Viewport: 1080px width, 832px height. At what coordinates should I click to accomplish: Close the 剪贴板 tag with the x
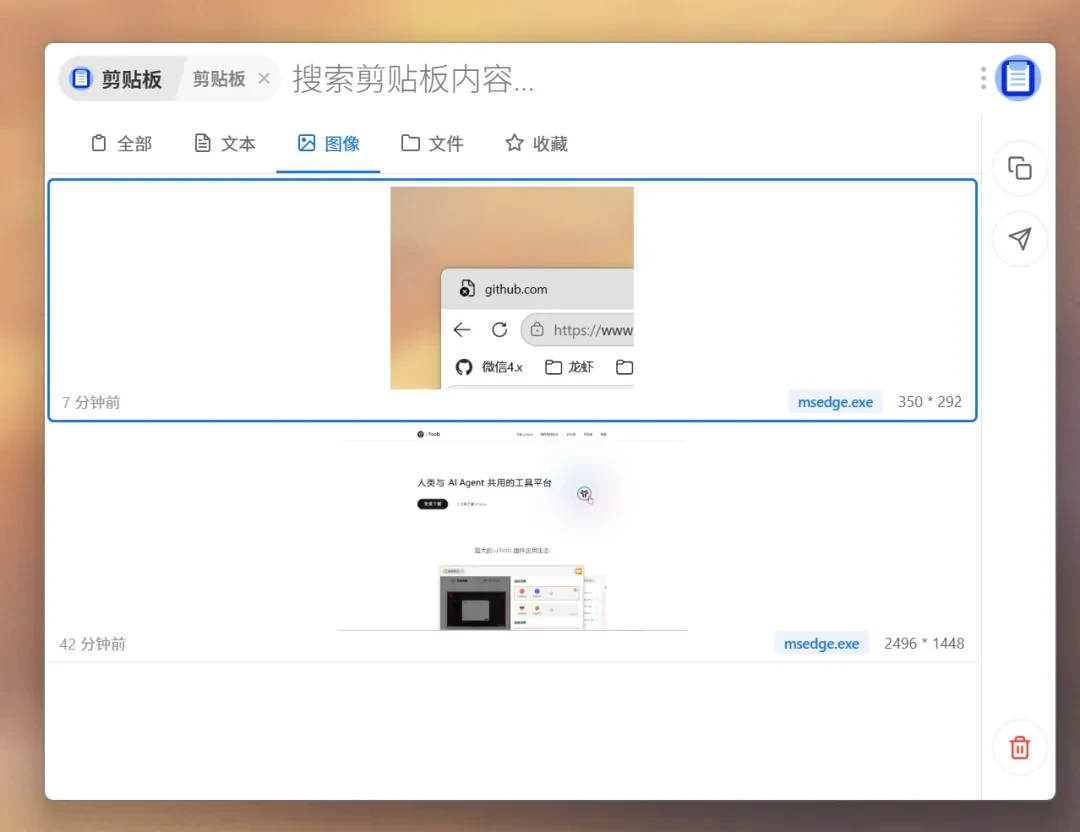click(264, 79)
